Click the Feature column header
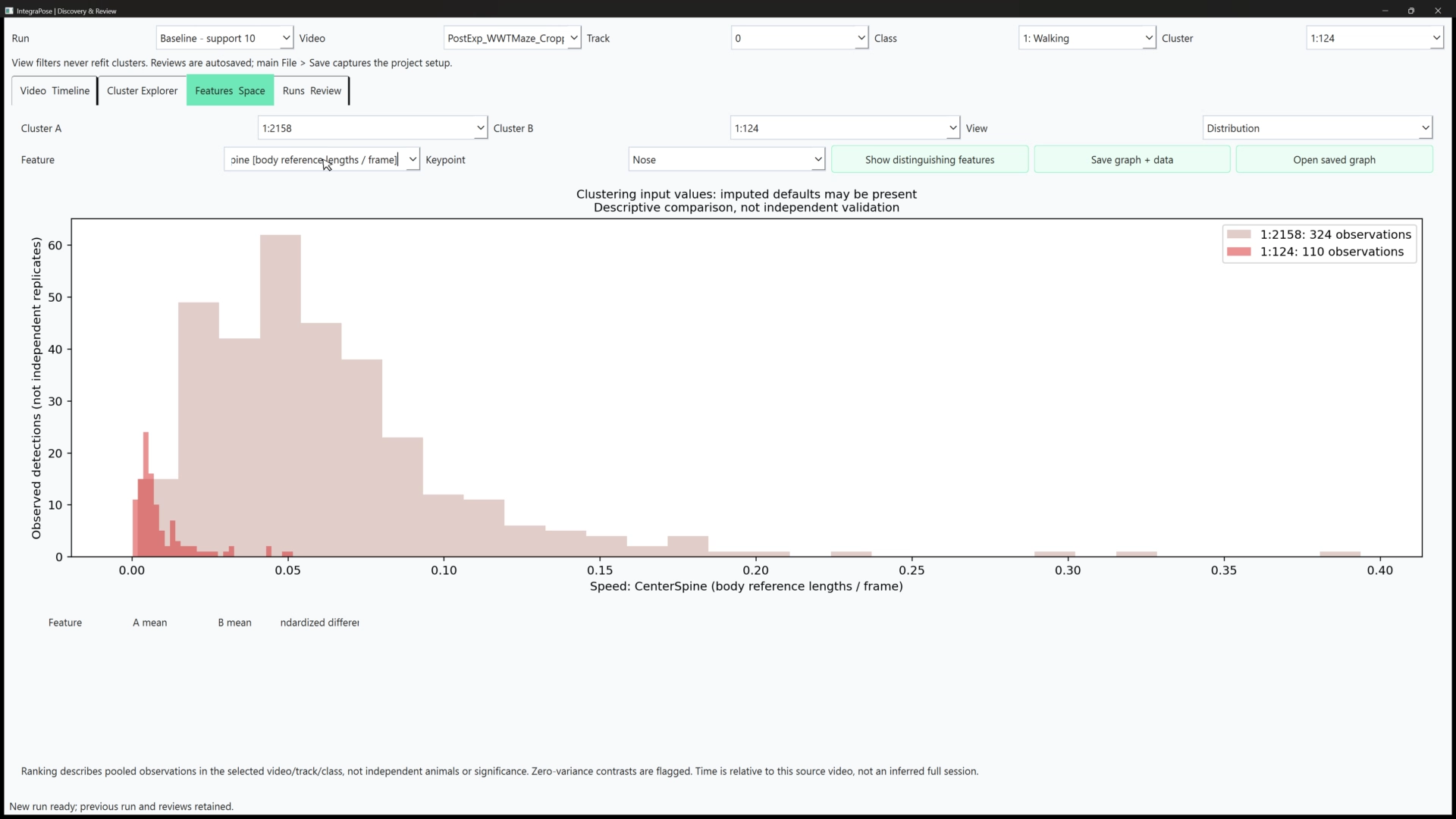Viewport: 1456px width, 819px height. pos(65,623)
